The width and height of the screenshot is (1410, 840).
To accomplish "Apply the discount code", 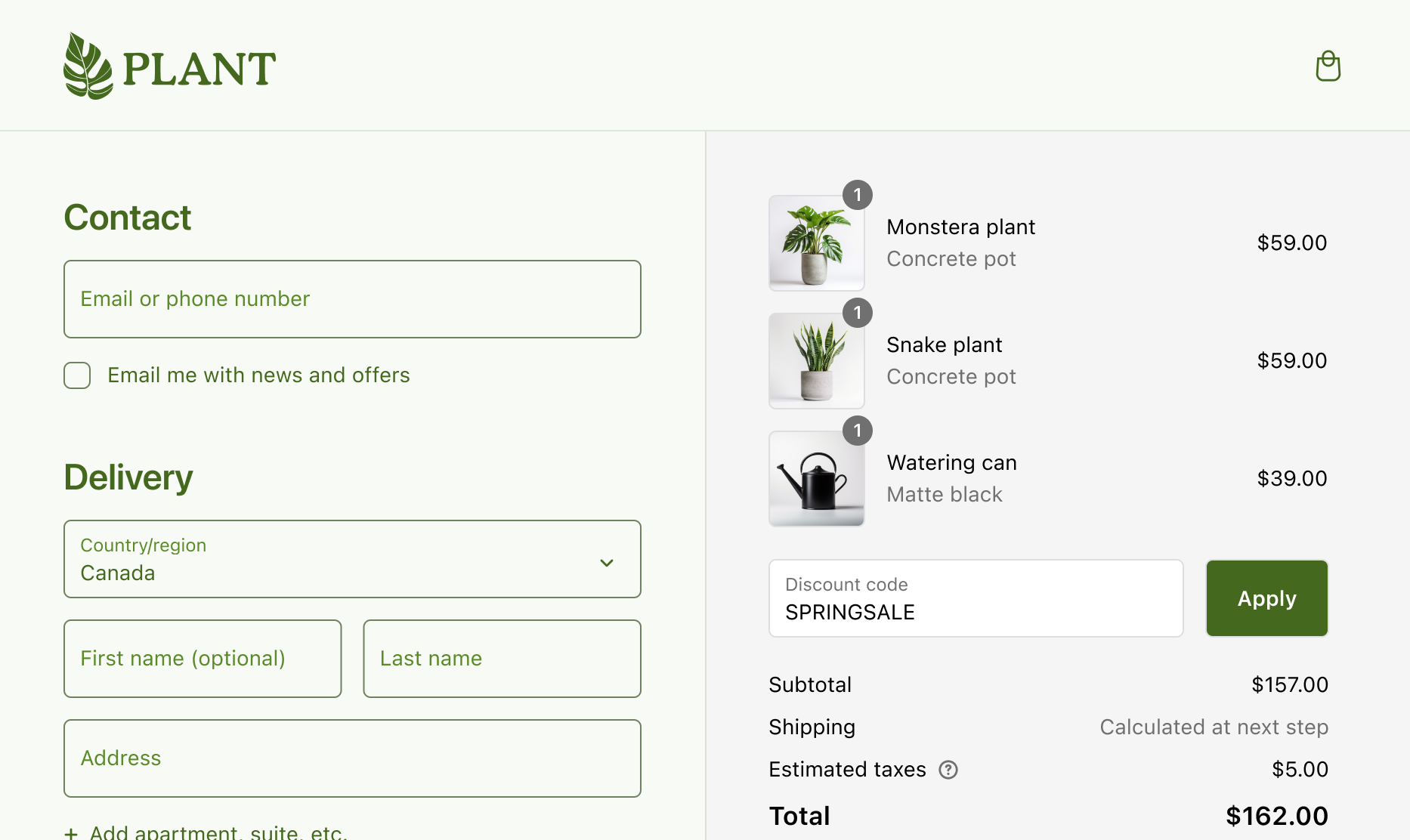I will click(x=1267, y=598).
